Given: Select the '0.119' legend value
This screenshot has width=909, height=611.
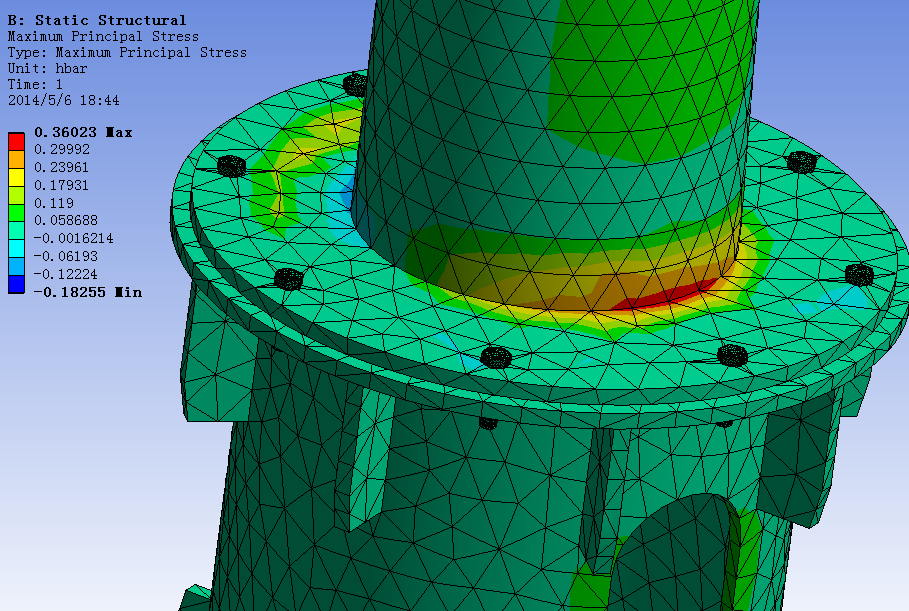Looking at the screenshot, I should pyautogui.click(x=54, y=203).
